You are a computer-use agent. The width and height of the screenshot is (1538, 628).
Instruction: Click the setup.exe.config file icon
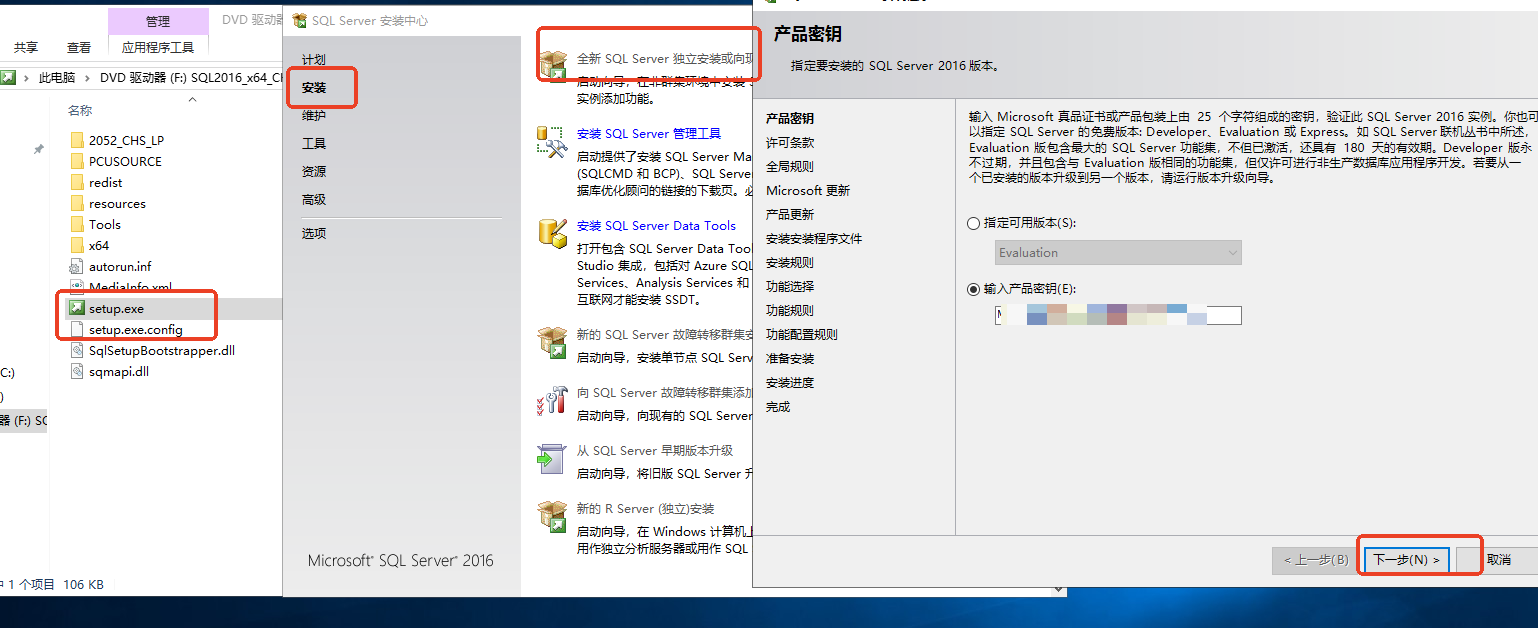77,329
